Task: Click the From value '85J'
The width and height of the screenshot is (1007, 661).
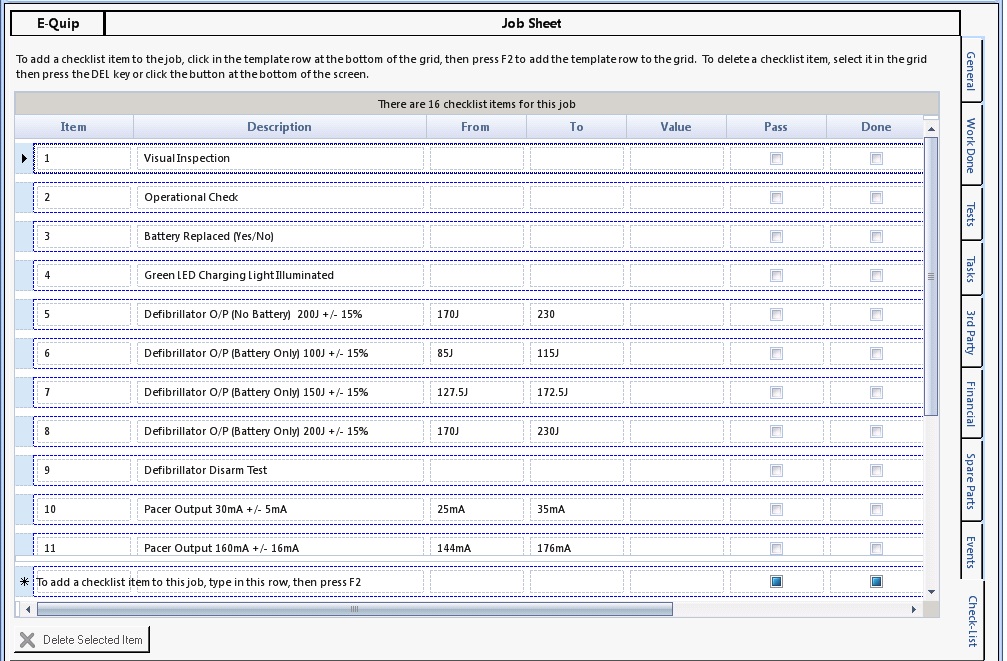Action: tap(477, 354)
